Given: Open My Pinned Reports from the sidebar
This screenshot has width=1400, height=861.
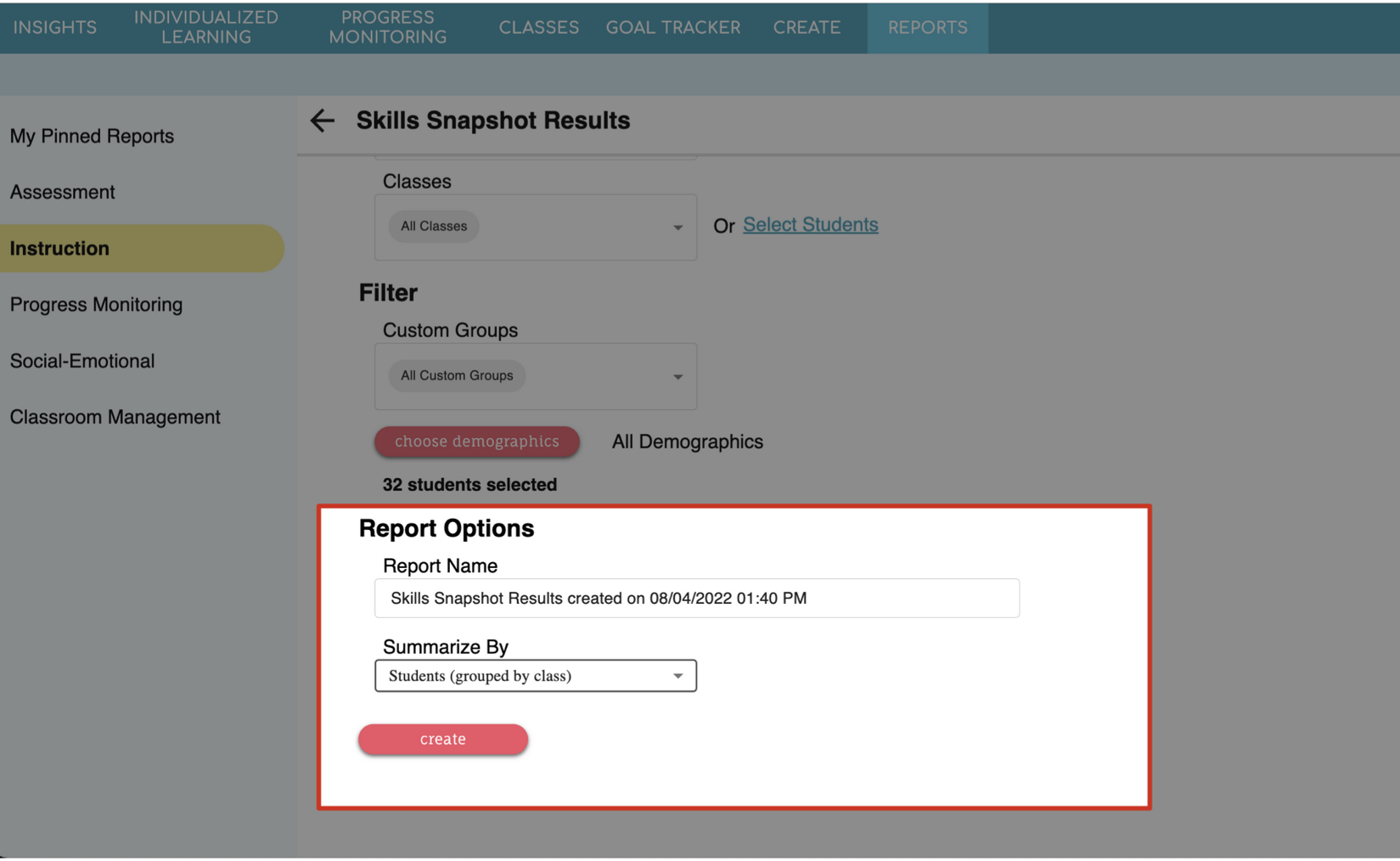Looking at the screenshot, I should coord(92,136).
